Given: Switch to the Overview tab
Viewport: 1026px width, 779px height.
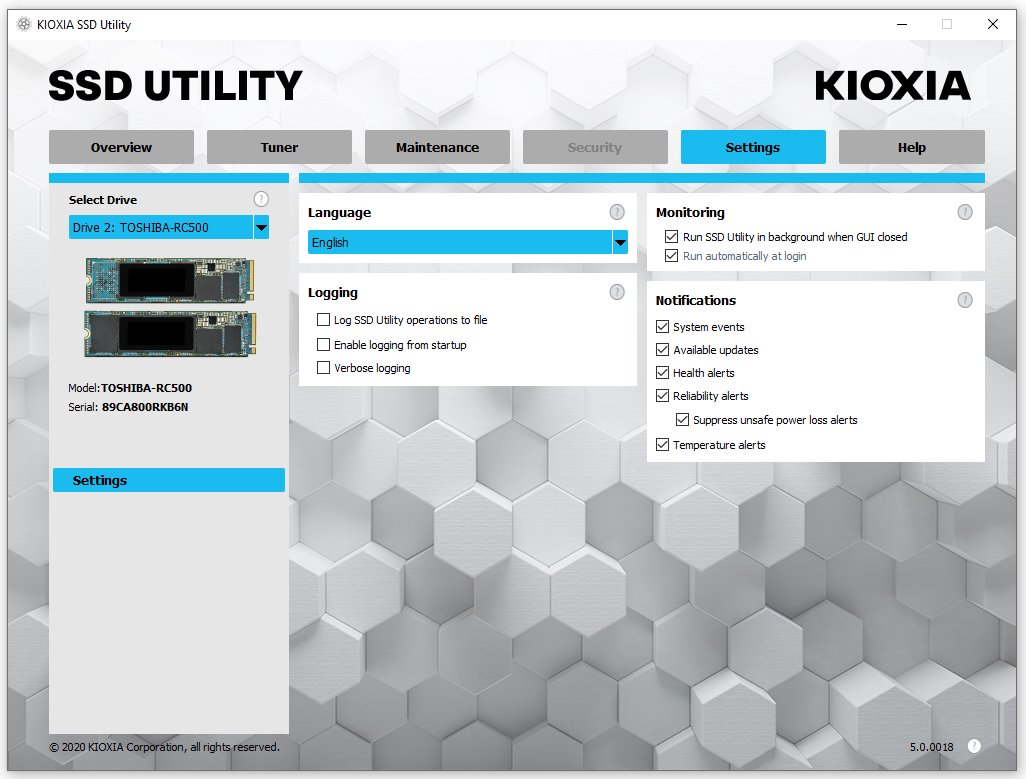Looking at the screenshot, I should 121,147.
